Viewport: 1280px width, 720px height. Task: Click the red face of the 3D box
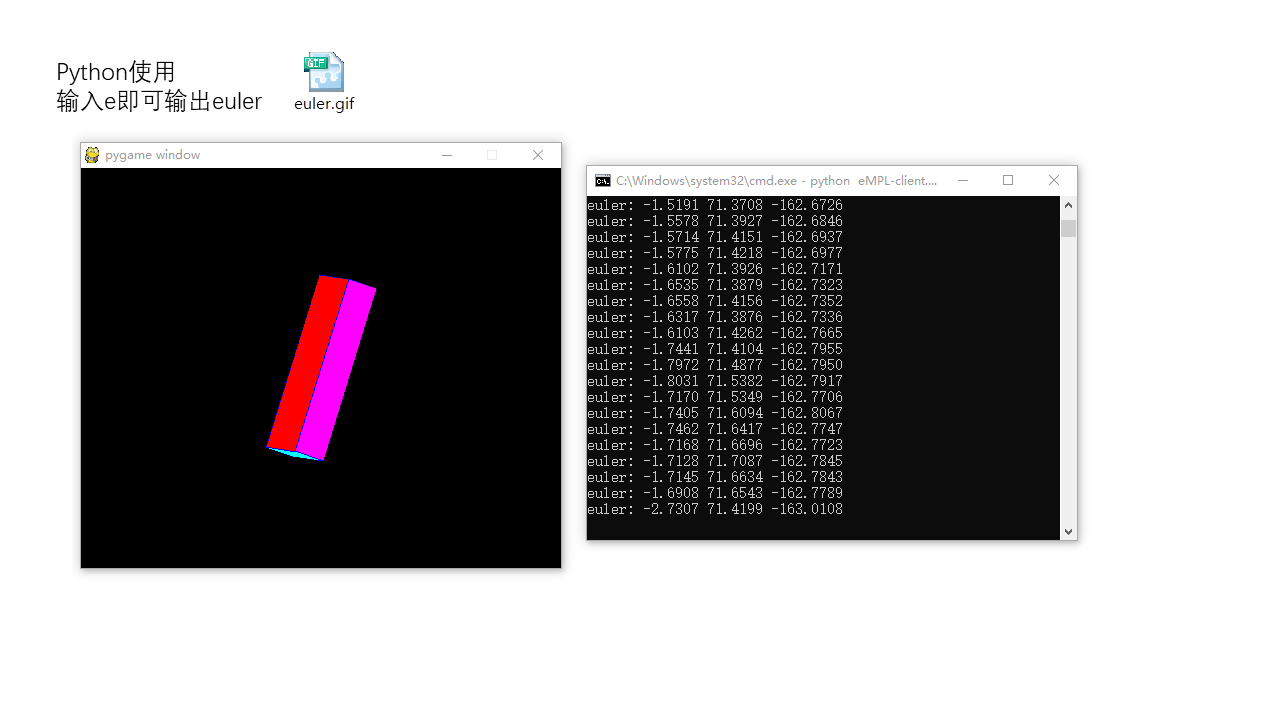point(307,363)
